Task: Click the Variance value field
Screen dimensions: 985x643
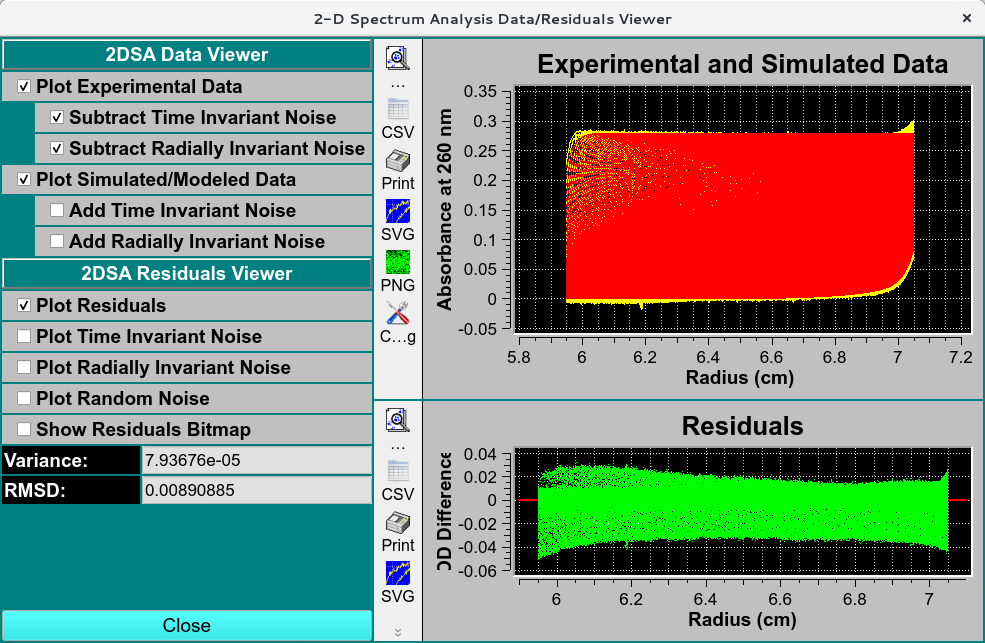Action: pos(256,460)
